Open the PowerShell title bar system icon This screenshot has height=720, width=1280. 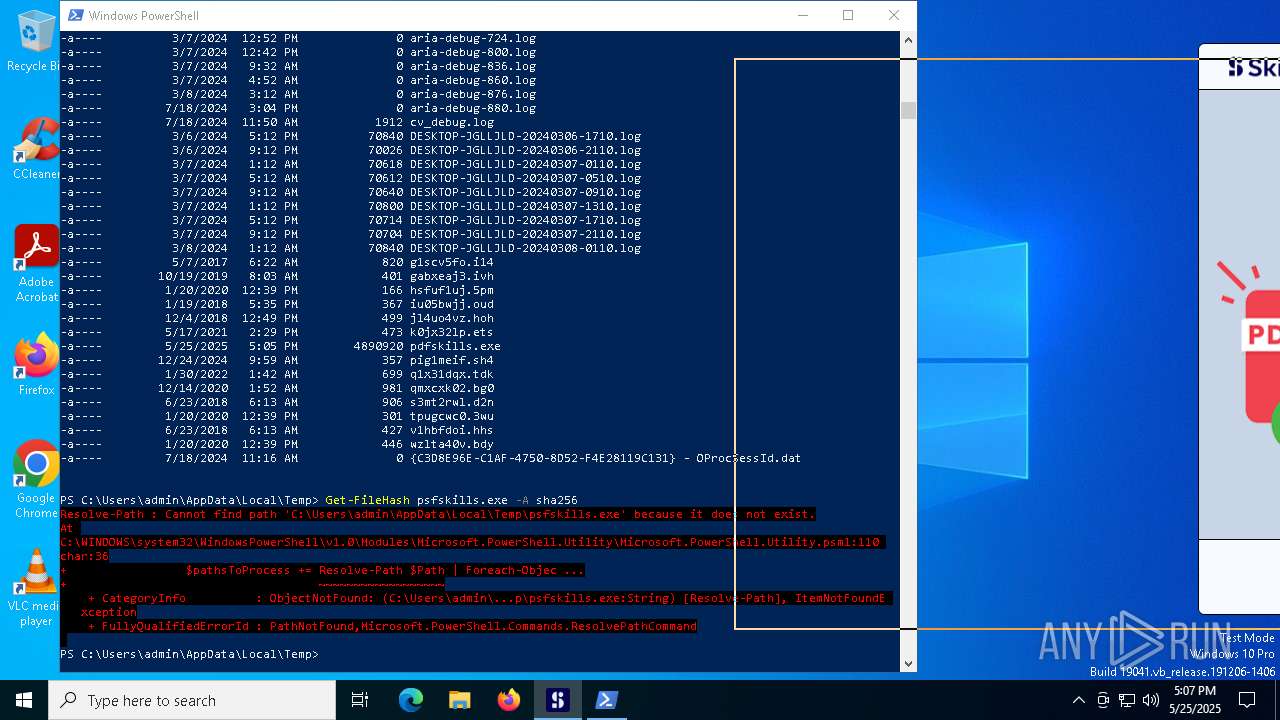coord(76,15)
